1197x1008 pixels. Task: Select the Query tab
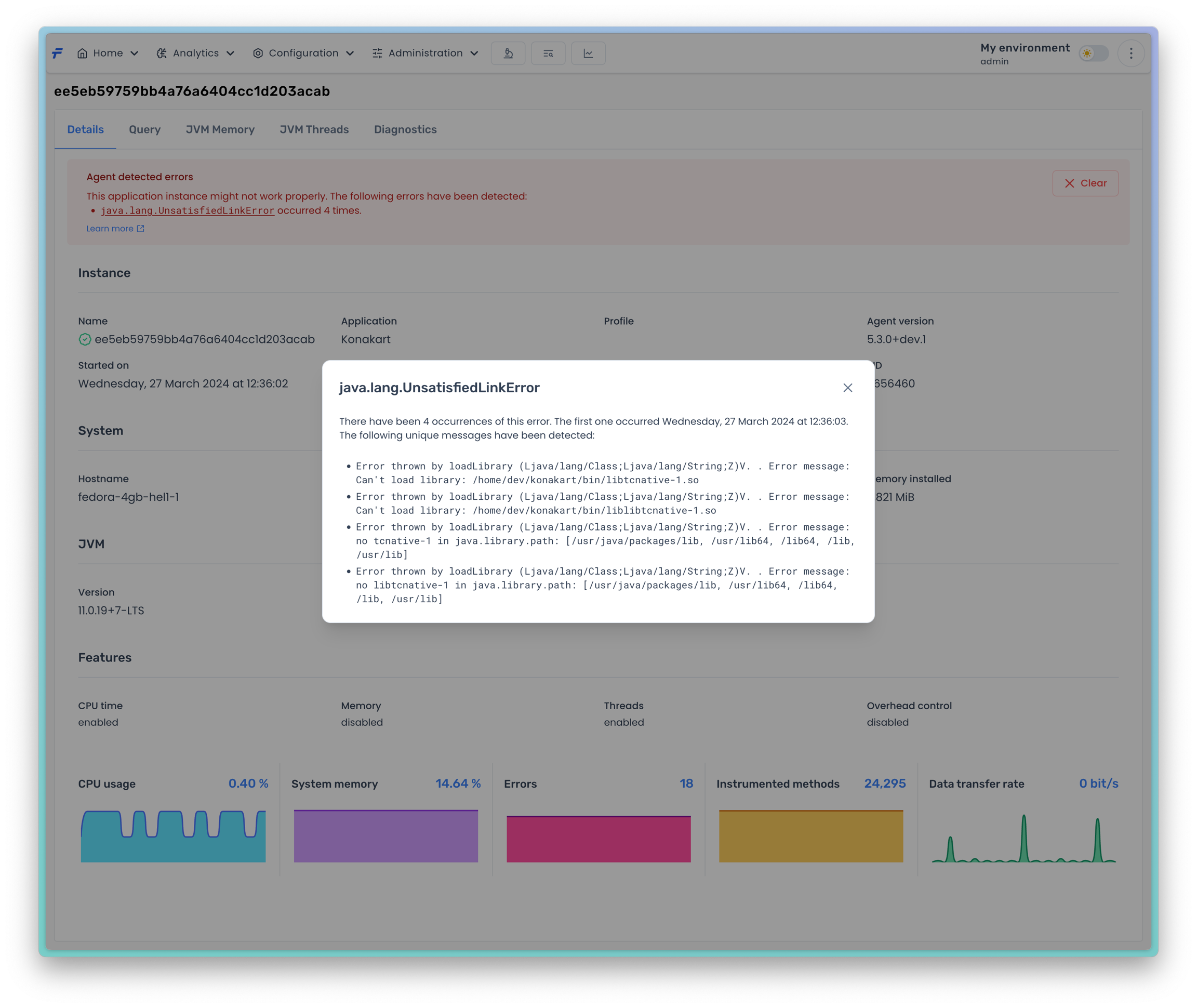(144, 130)
